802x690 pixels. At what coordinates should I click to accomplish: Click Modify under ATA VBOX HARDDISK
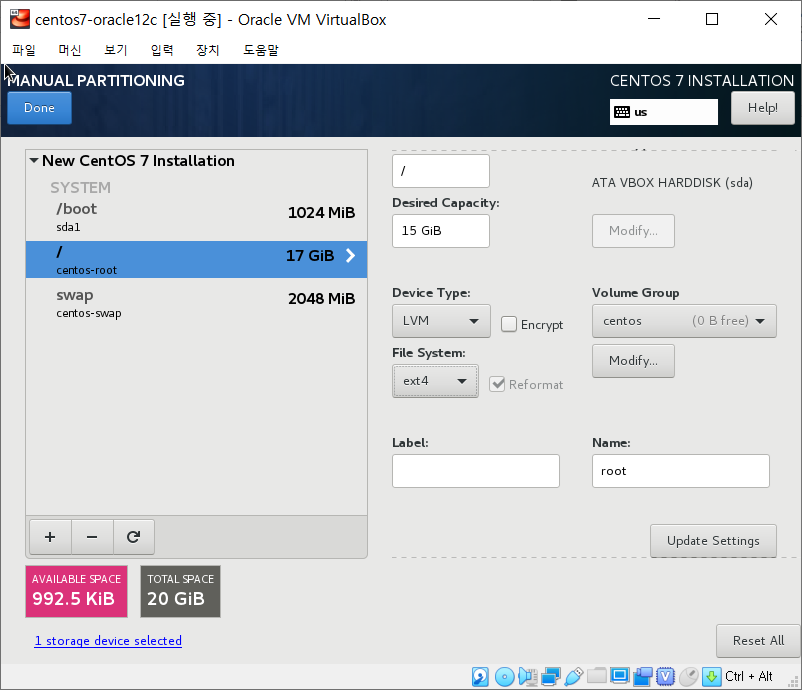pyautogui.click(x=633, y=231)
